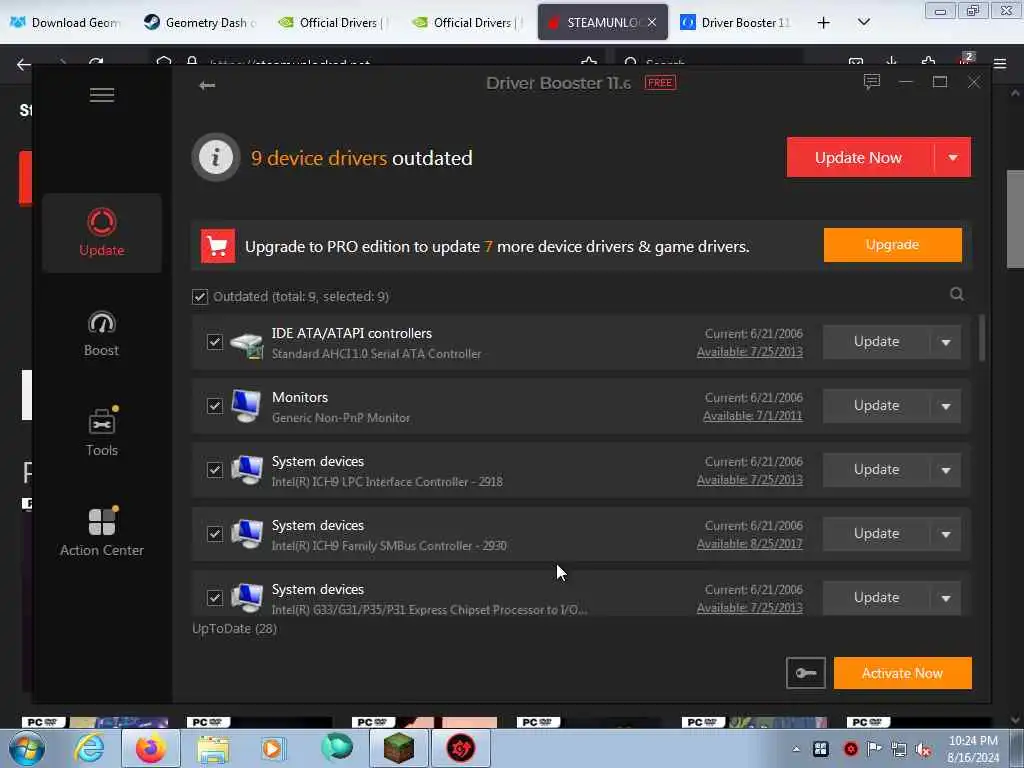Open the Boost section in sidebar
The height and width of the screenshot is (768, 1024).
(102, 334)
